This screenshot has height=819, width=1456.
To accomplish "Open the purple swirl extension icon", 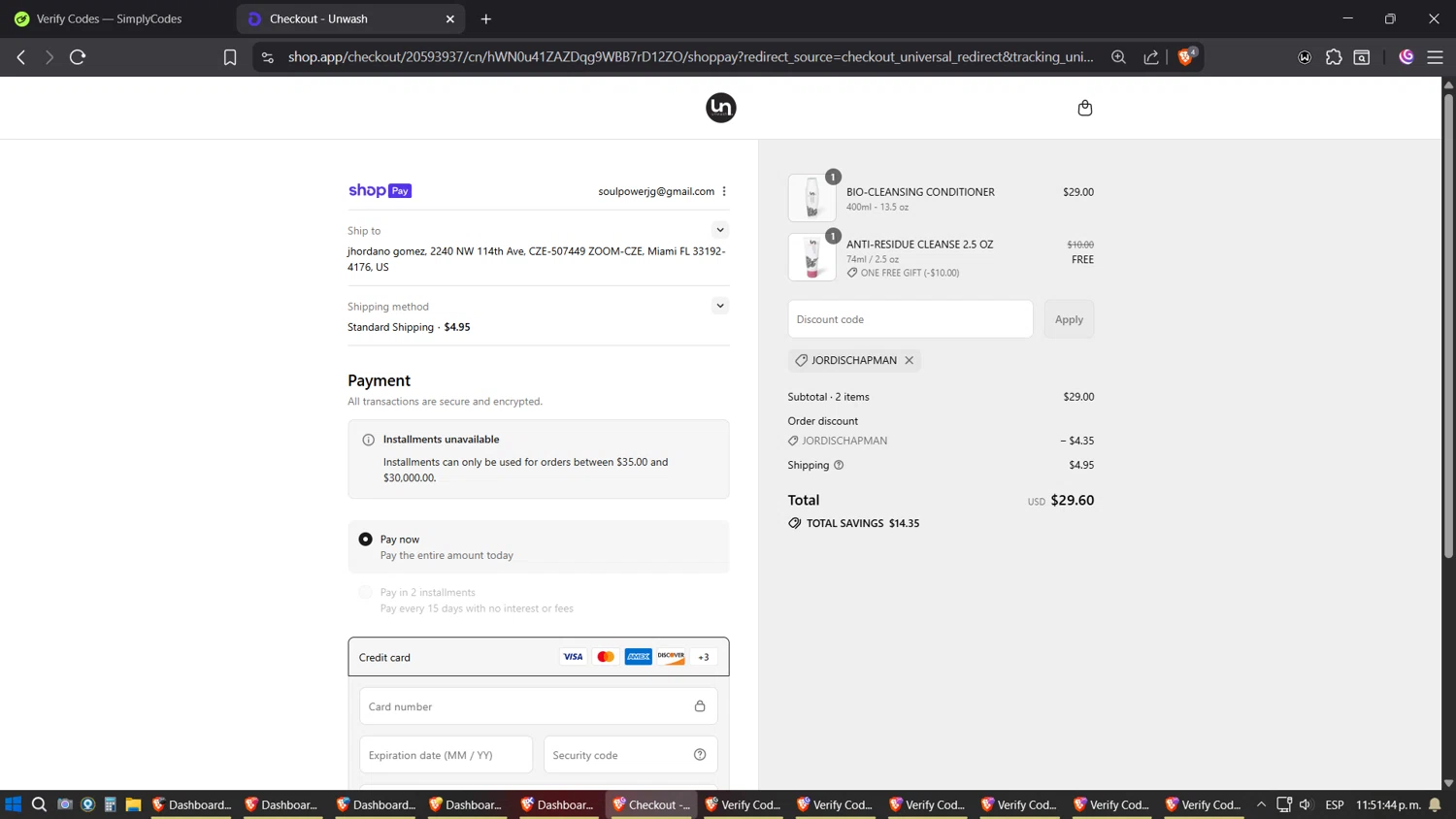I will pyautogui.click(x=1406, y=57).
